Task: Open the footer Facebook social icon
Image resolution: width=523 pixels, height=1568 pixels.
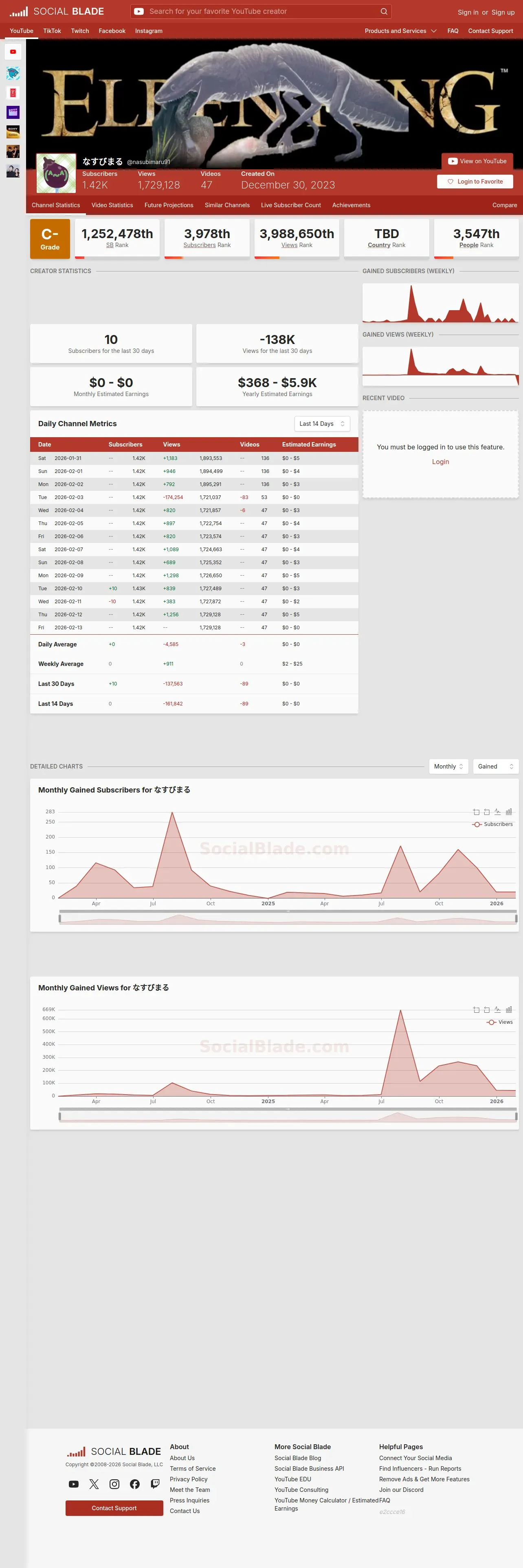Action: 134,1484
